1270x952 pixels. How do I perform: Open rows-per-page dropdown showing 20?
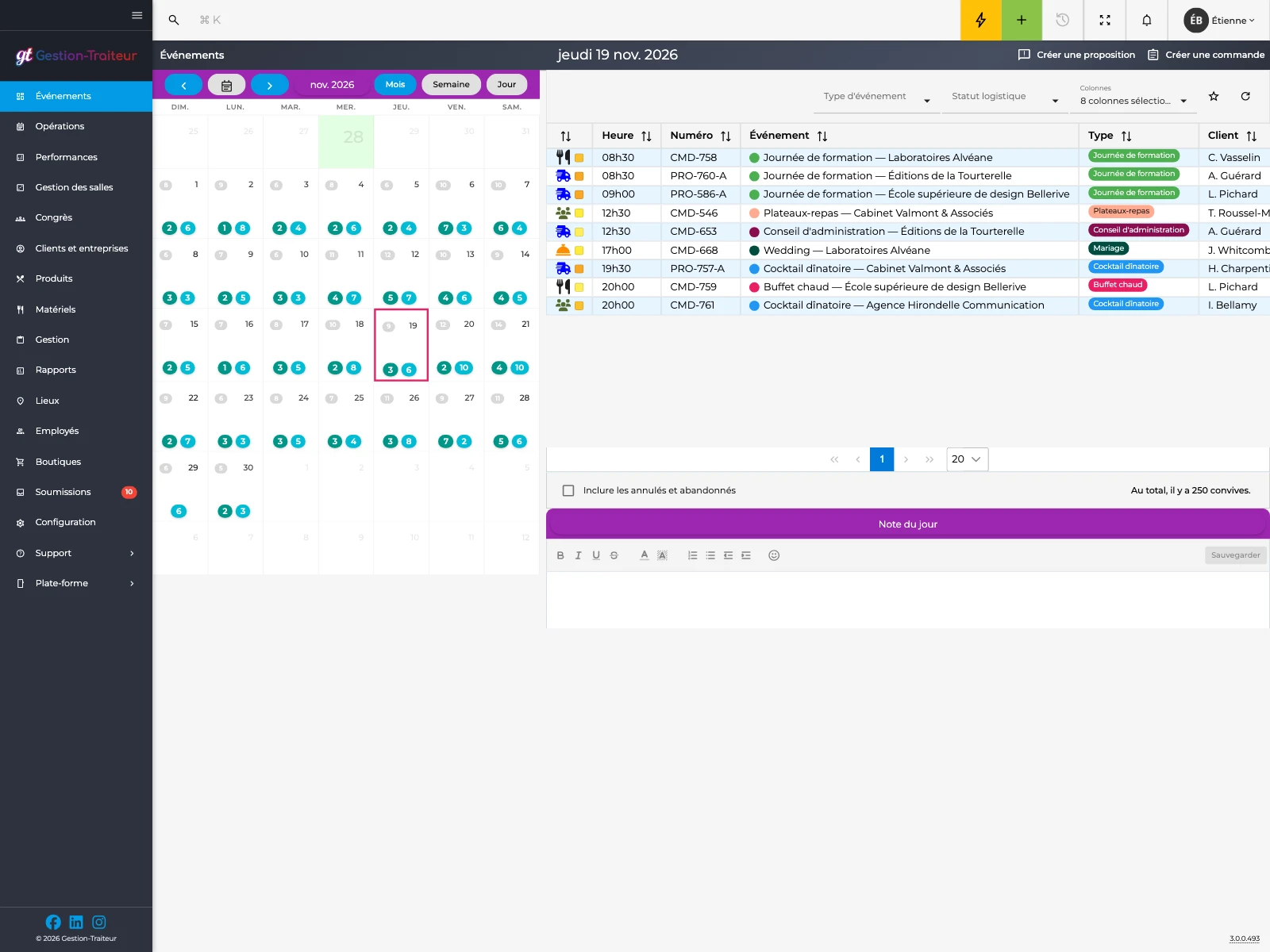(x=967, y=459)
